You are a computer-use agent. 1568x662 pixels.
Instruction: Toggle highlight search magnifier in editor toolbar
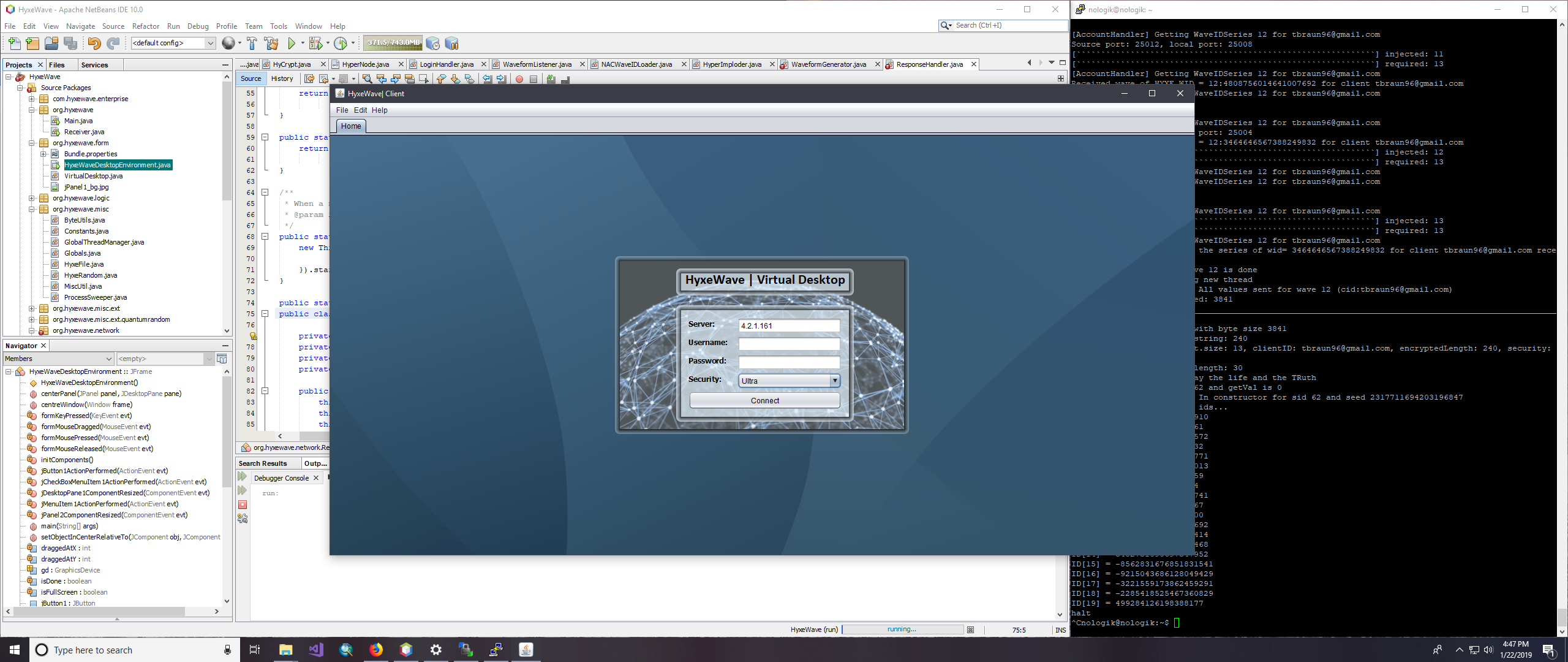pyautogui.click(x=367, y=79)
